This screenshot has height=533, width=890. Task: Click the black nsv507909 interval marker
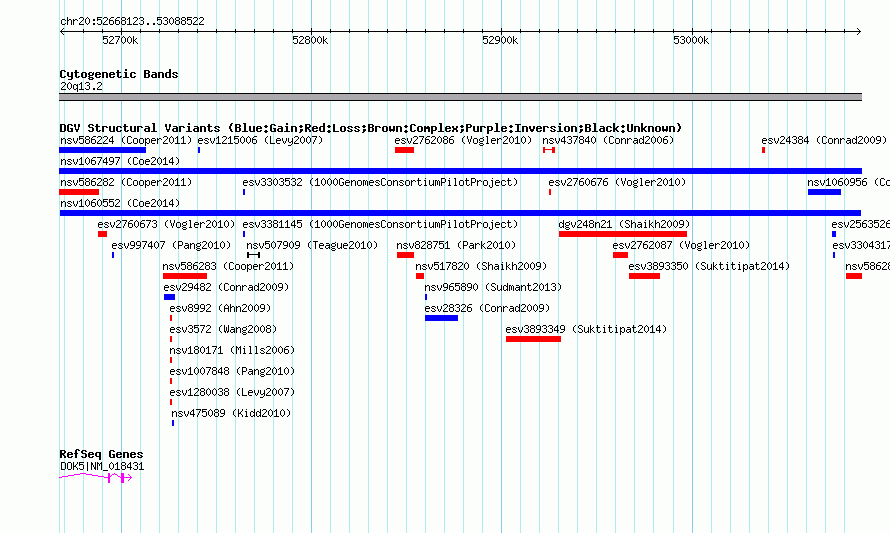pos(253,255)
